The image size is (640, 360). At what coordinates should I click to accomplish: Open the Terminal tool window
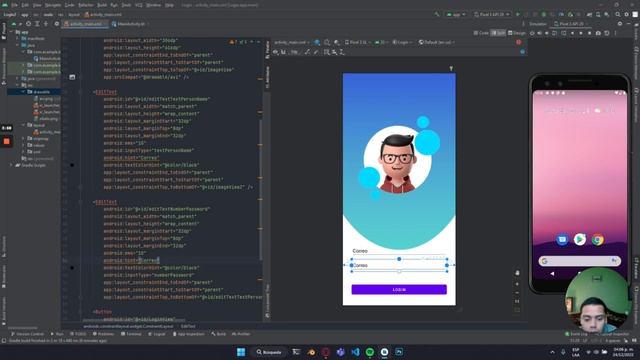[131, 334]
